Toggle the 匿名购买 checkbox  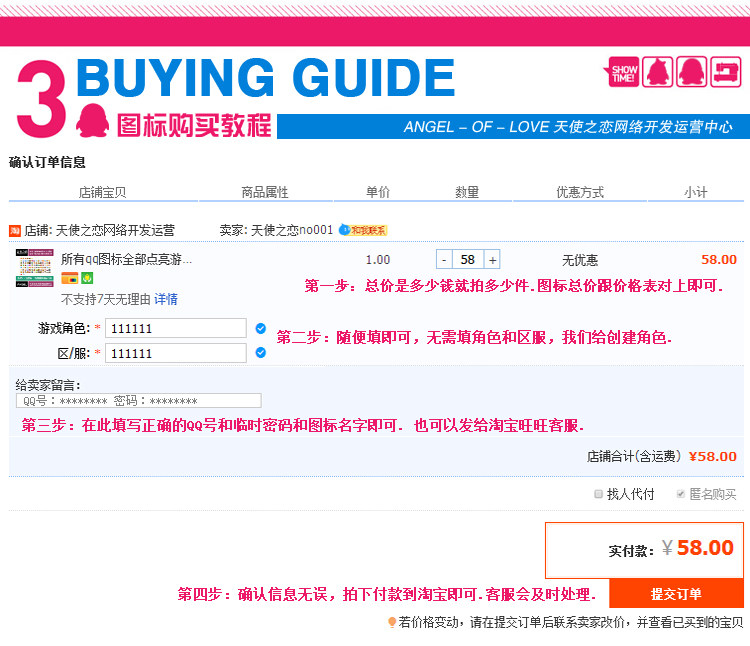click(x=681, y=494)
